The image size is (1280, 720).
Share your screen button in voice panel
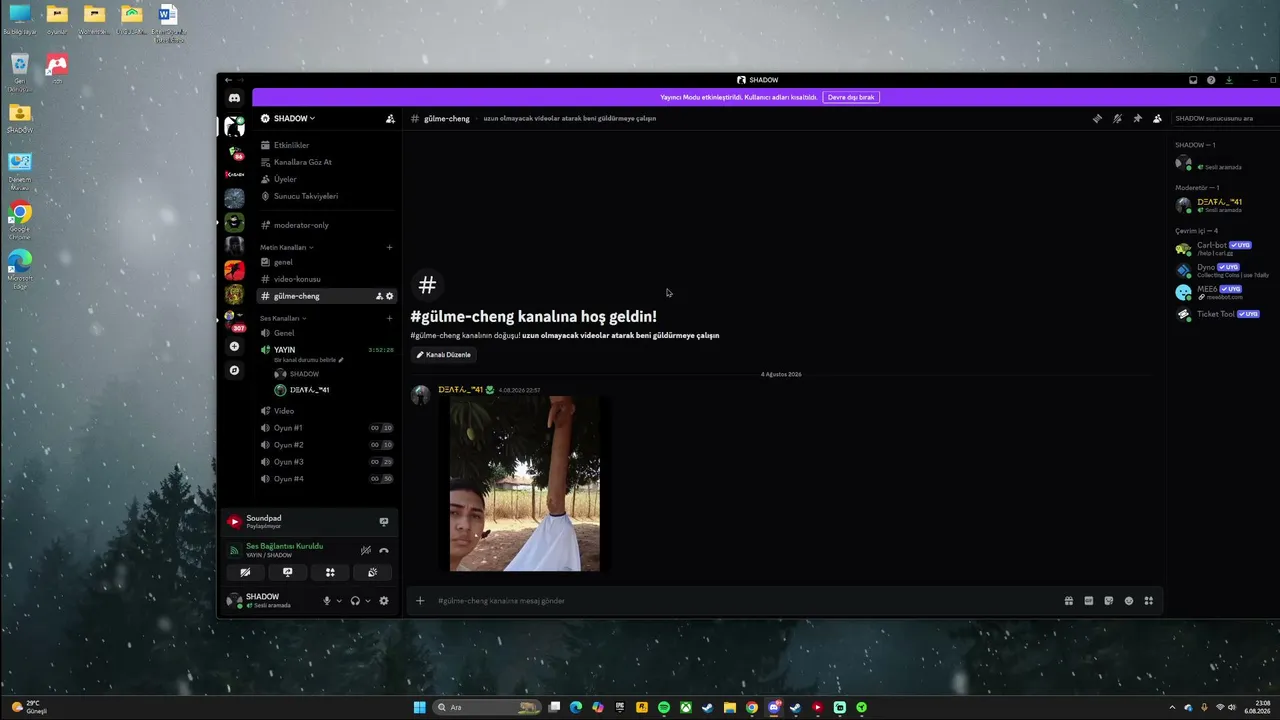tap(288, 572)
